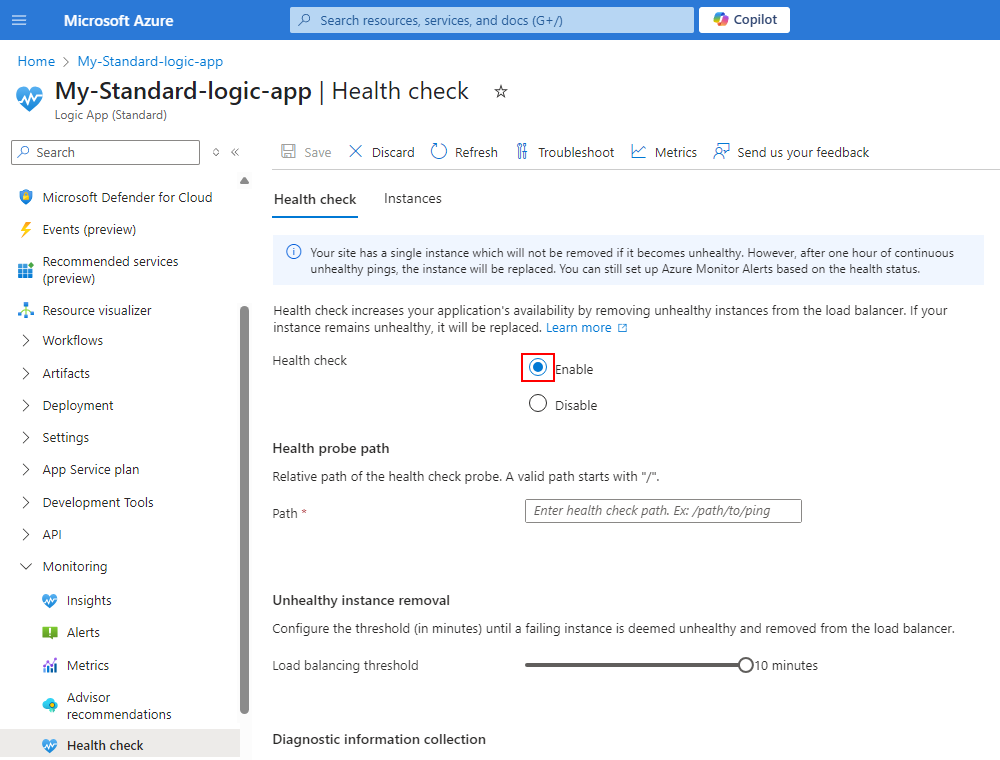1000x760 pixels.
Task: Open Resource visualizer
Action: [97, 311]
